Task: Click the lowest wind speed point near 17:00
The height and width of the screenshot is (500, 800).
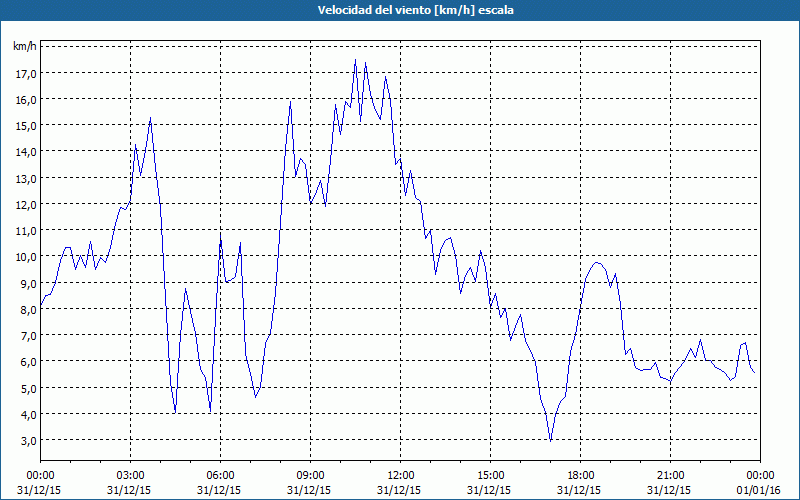Action: click(x=551, y=441)
